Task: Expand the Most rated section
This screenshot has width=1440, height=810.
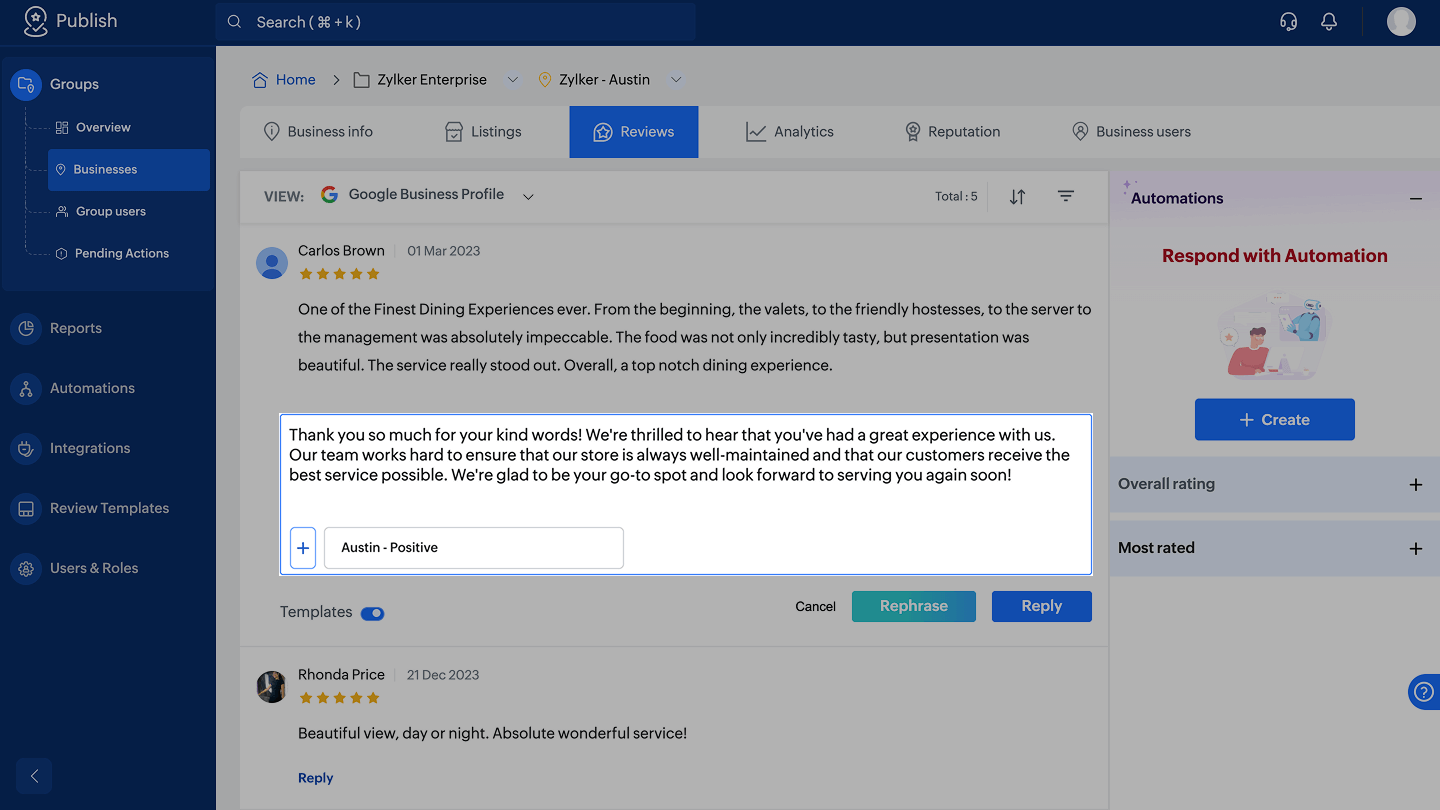Action: coord(1416,549)
